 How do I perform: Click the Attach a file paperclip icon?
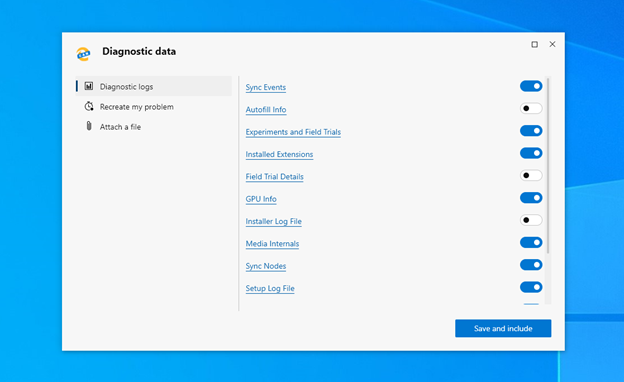pyautogui.click(x=89, y=126)
